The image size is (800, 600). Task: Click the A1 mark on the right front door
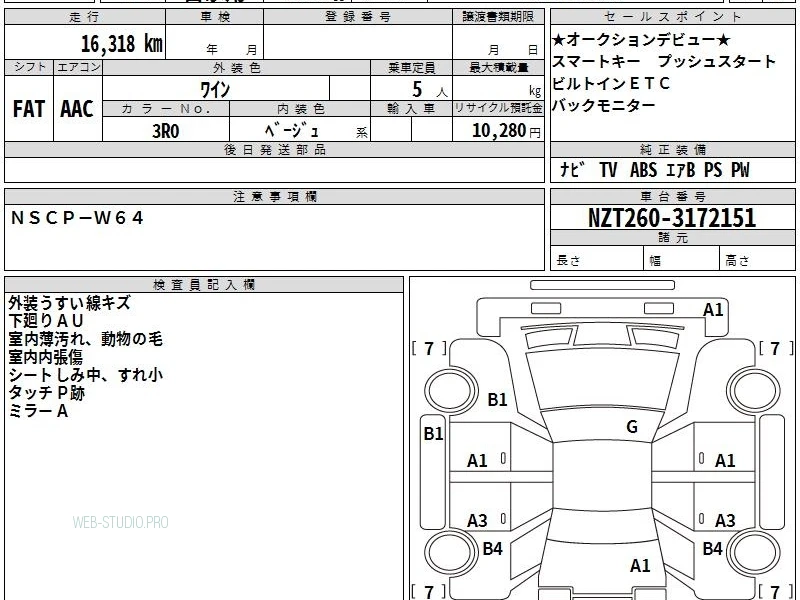pos(725,461)
